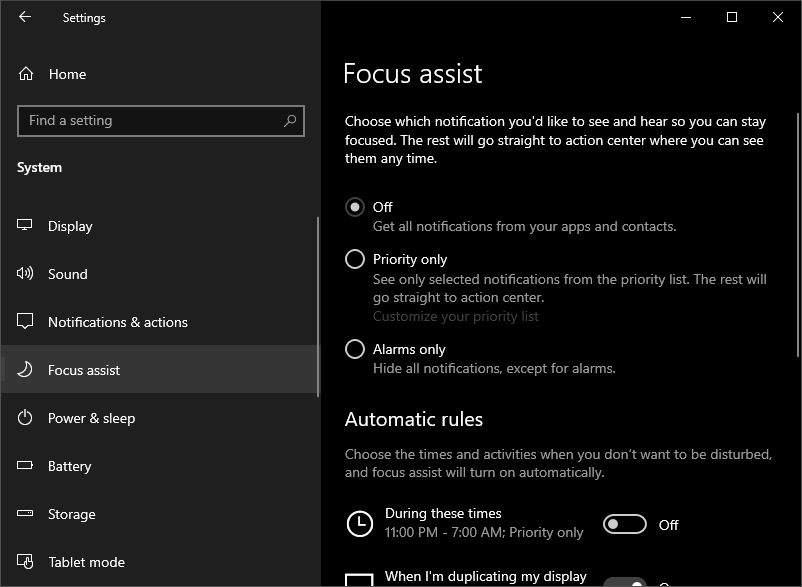Click the back arrow icon
Image resolution: width=802 pixels, height=587 pixels.
(x=25, y=17)
